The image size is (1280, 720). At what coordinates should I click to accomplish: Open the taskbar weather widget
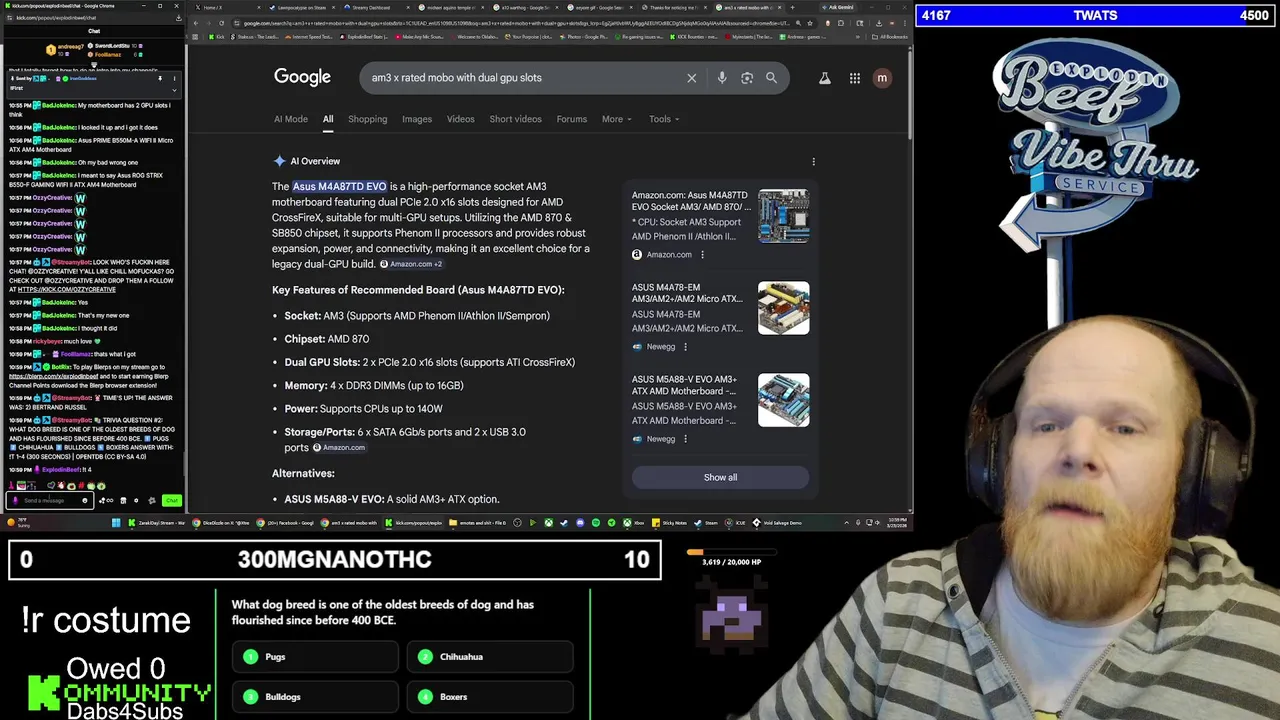point(18,522)
